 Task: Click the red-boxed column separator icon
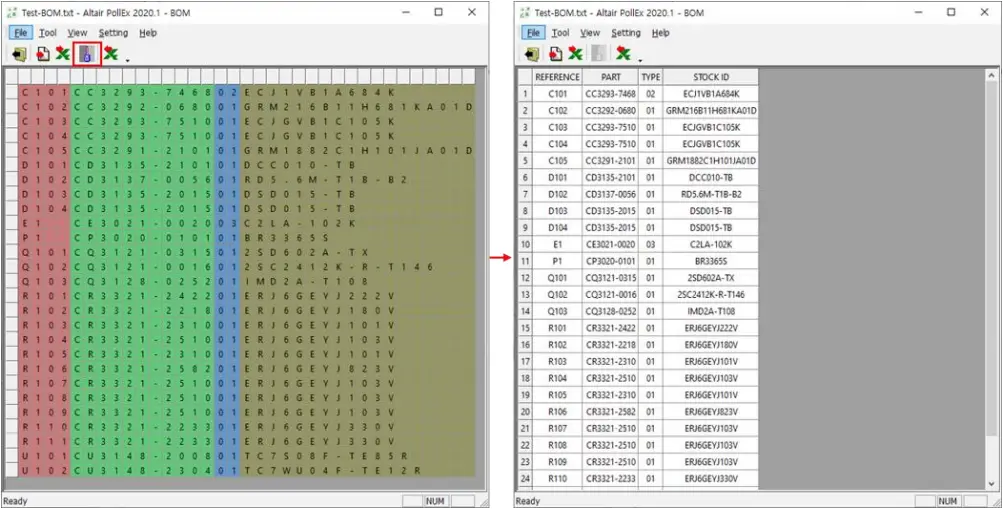pos(87,54)
